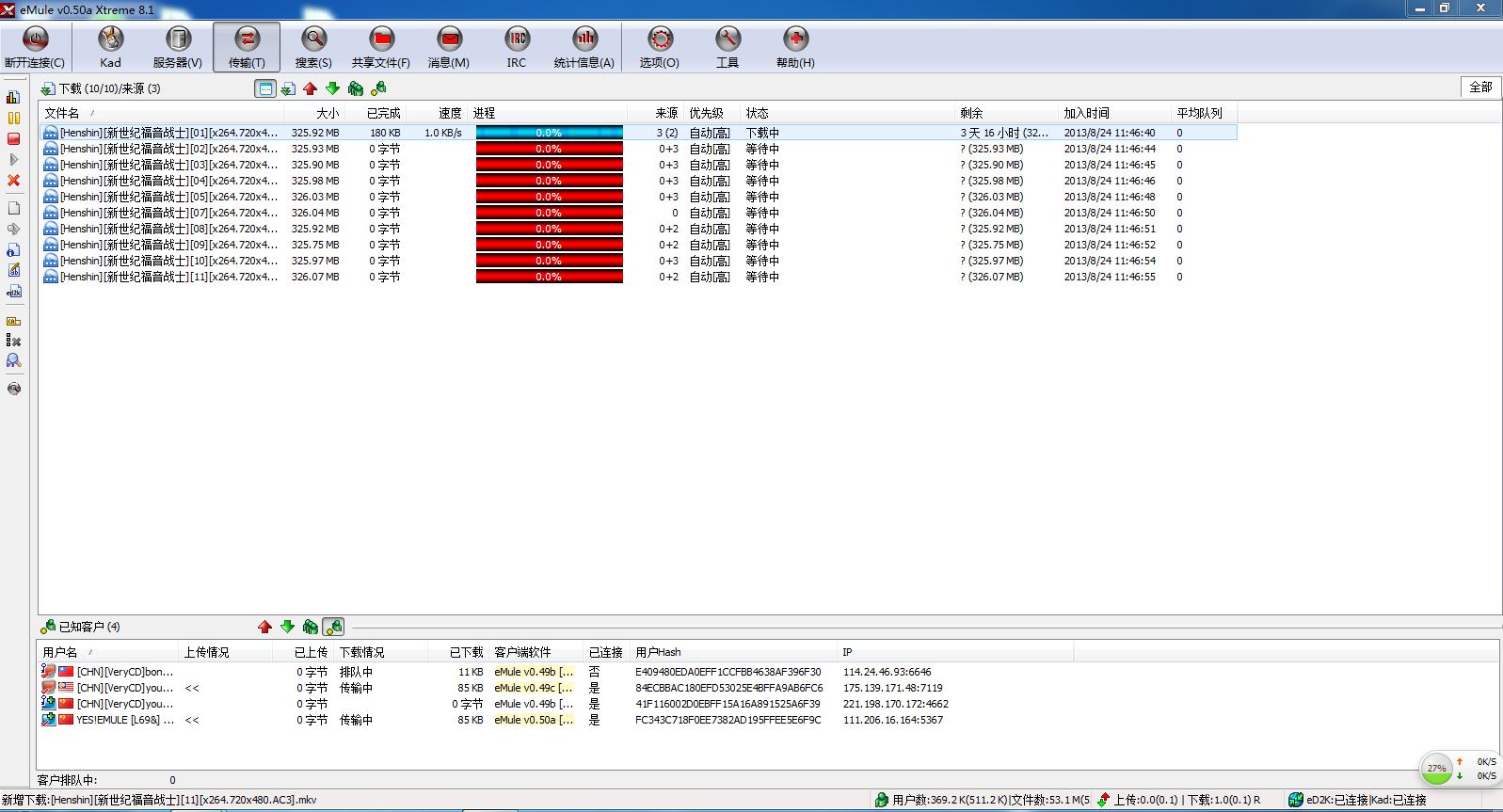Select download file episode [10] row

638,261
